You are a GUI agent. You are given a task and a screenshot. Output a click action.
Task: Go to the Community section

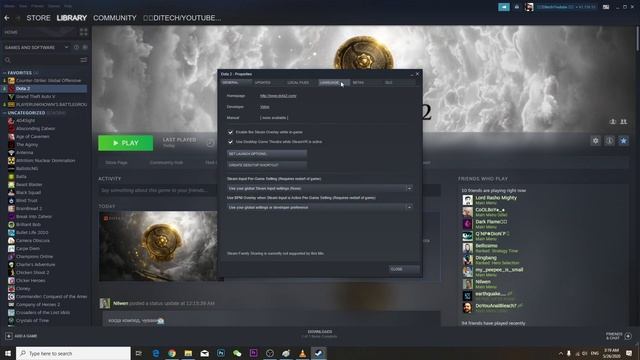tap(115, 18)
